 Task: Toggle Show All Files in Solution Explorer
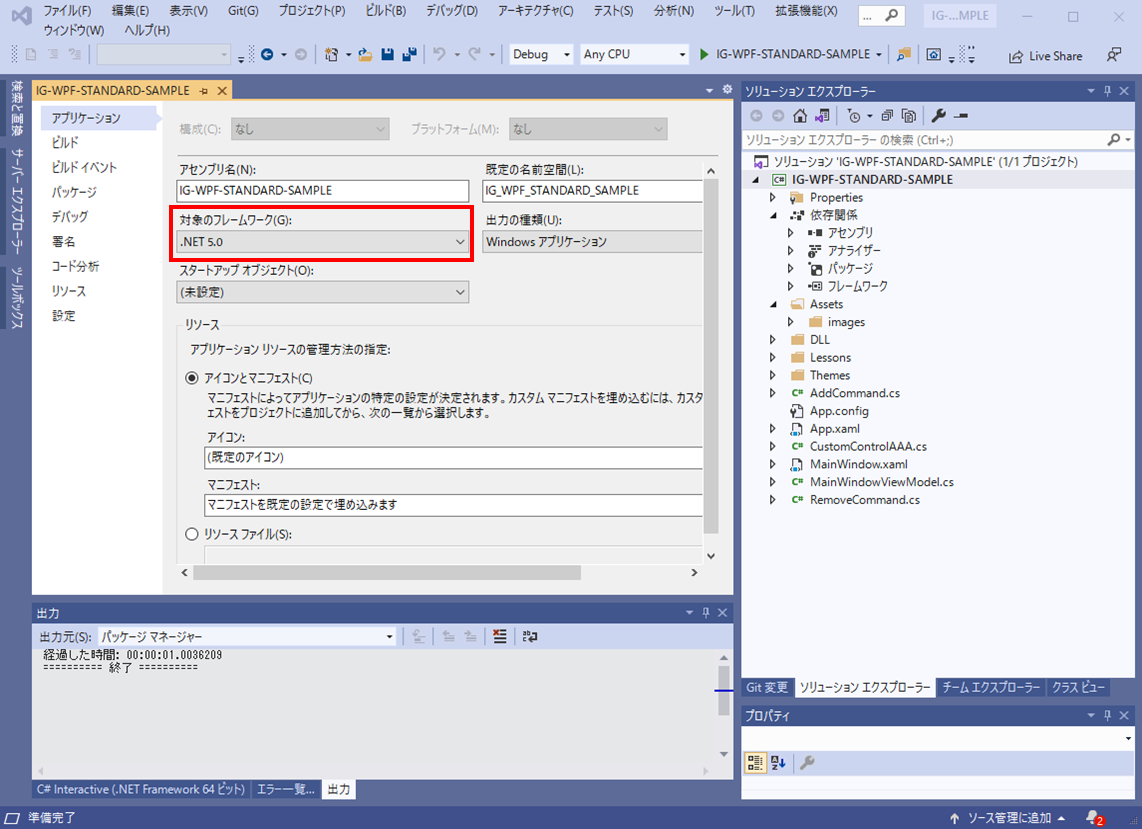(x=908, y=116)
